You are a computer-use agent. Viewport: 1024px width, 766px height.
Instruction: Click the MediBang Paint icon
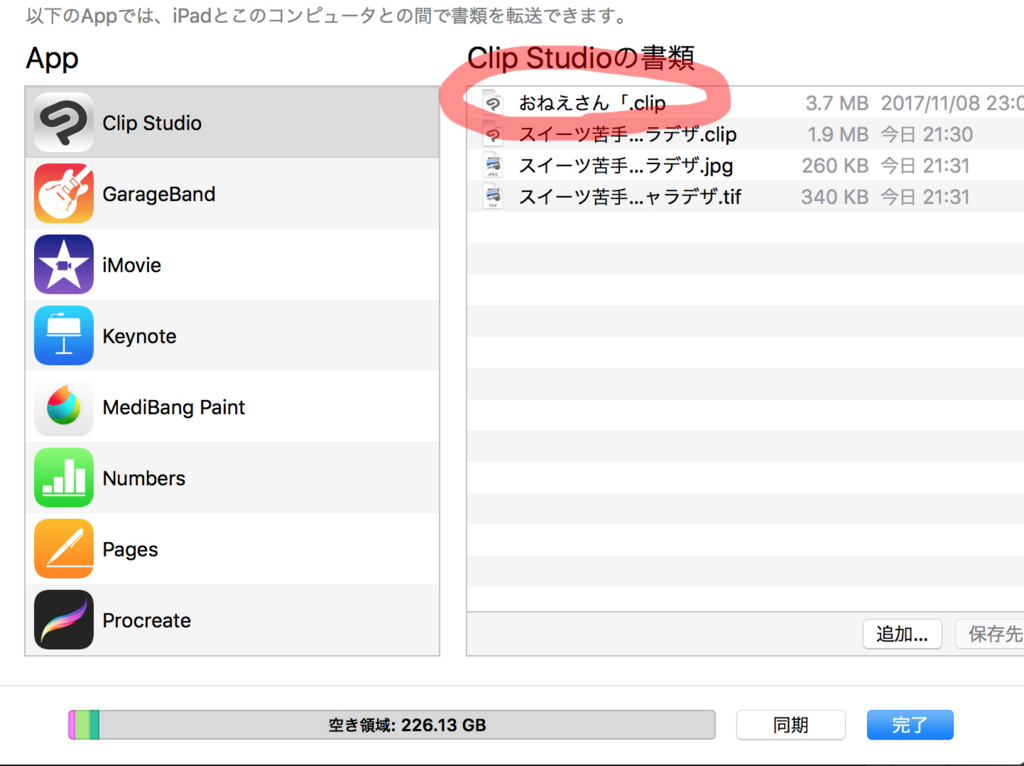pyautogui.click(x=64, y=407)
